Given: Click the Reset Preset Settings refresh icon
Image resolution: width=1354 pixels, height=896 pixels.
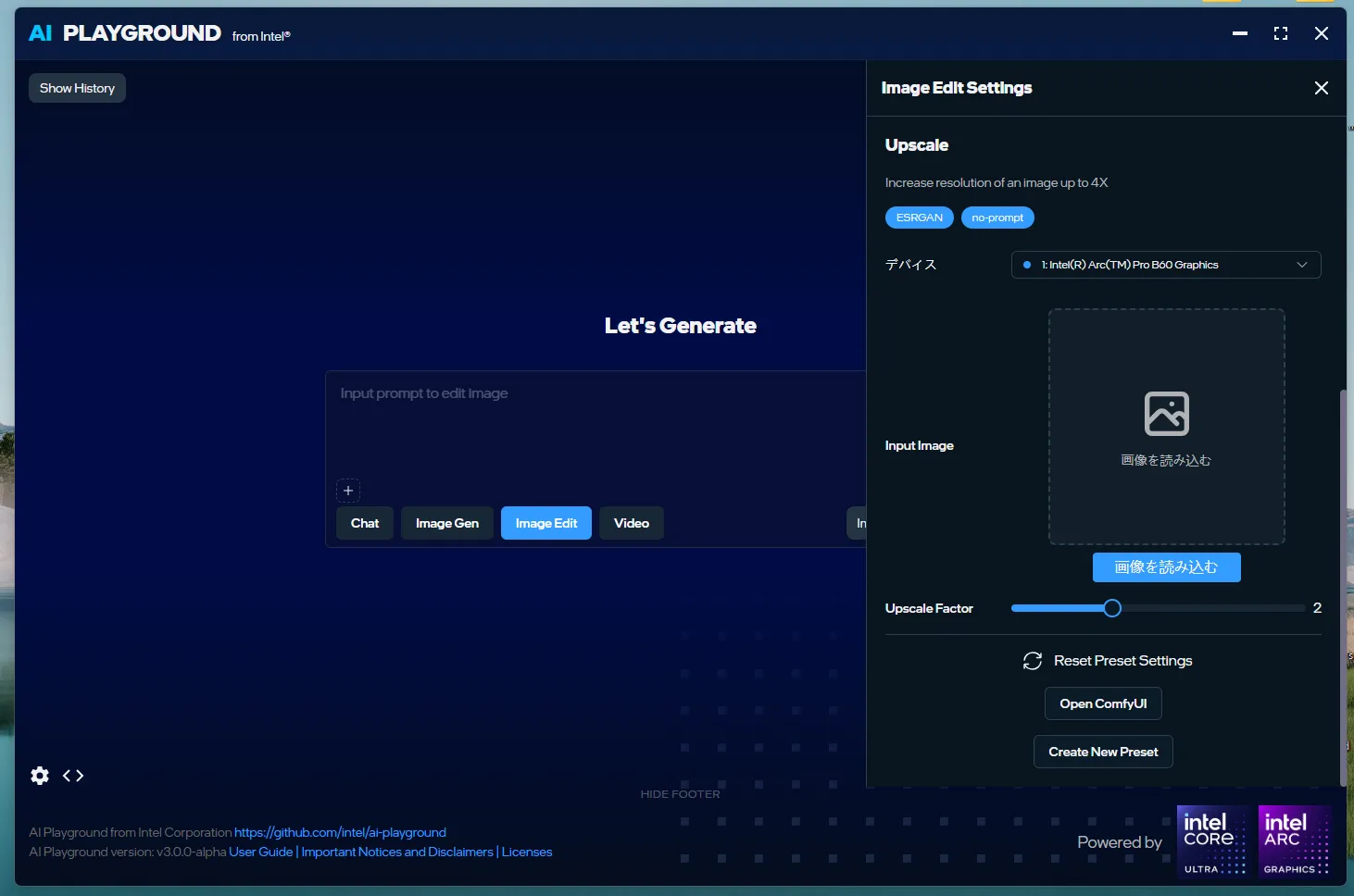Looking at the screenshot, I should pyautogui.click(x=1032, y=661).
